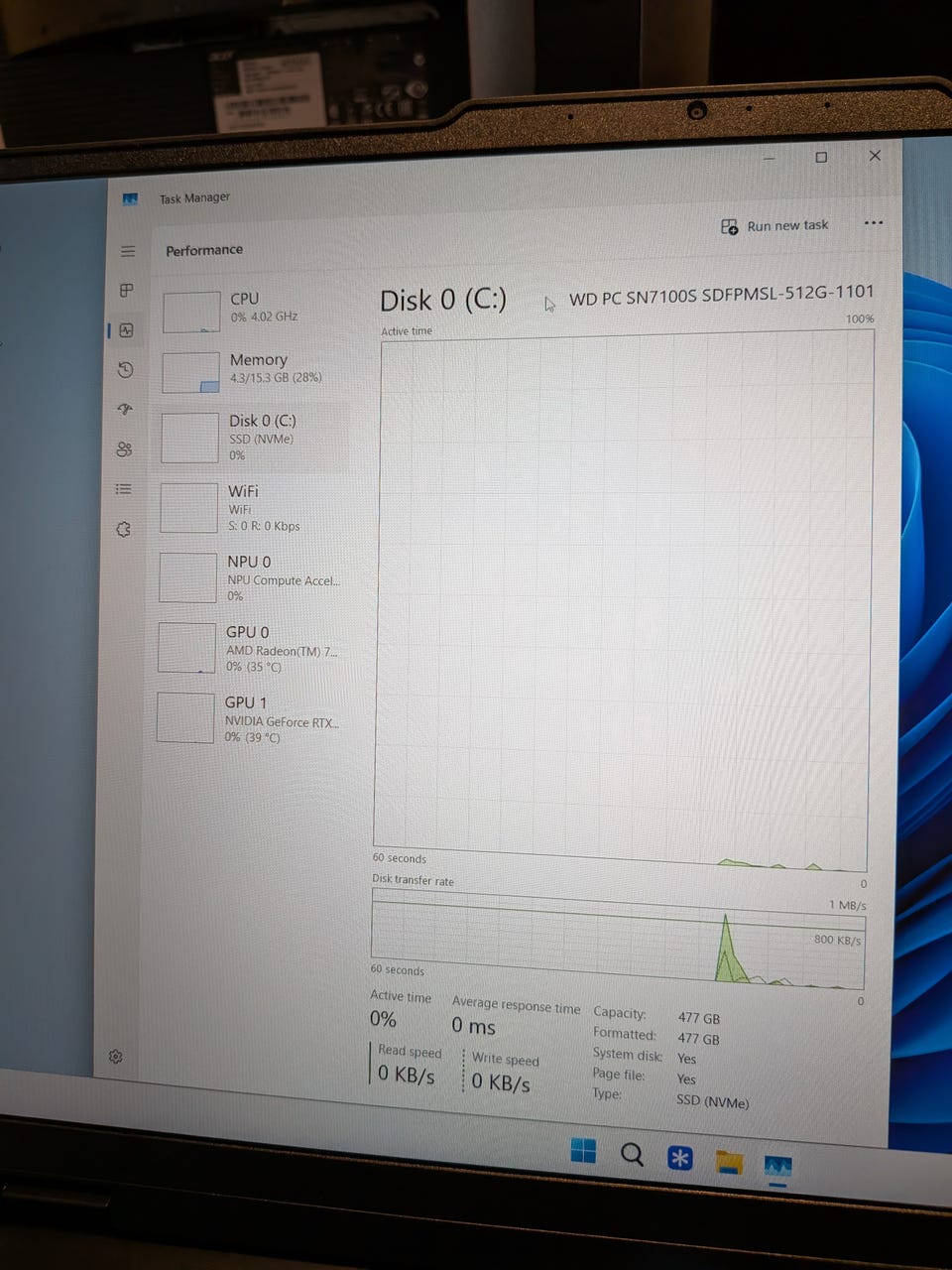This screenshot has width=952, height=1270.
Task: Select Disk 0 (C:) in sidebar
Action: coord(254,438)
